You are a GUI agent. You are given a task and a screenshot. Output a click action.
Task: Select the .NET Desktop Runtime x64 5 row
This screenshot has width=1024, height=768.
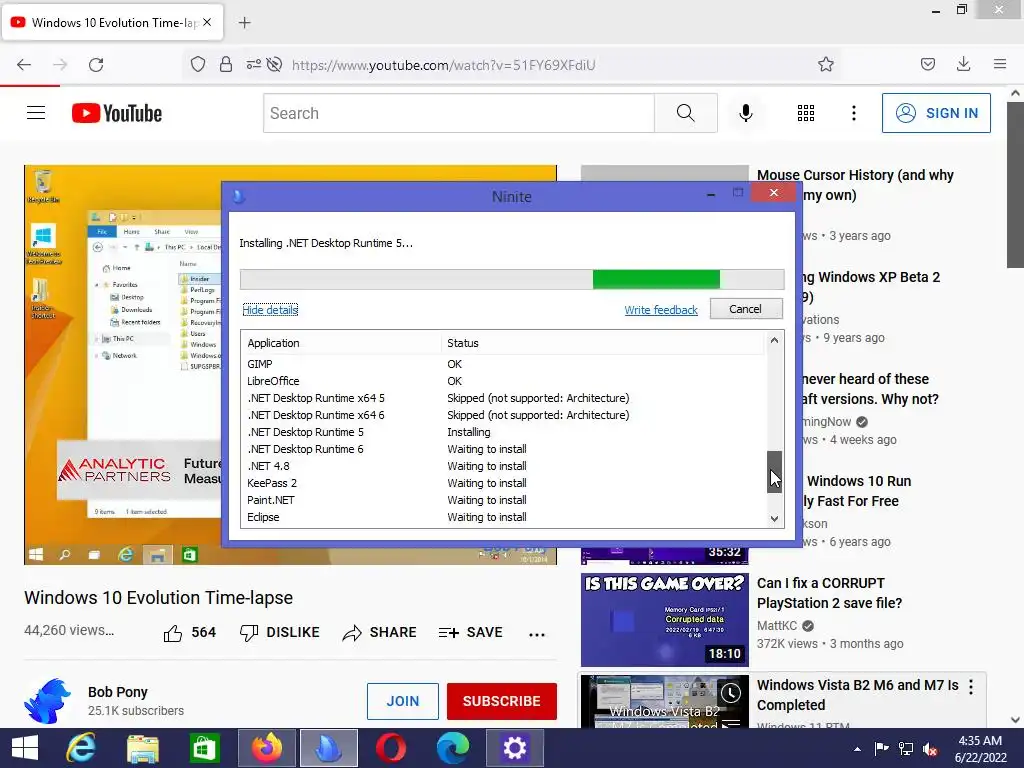click(504, 398)
